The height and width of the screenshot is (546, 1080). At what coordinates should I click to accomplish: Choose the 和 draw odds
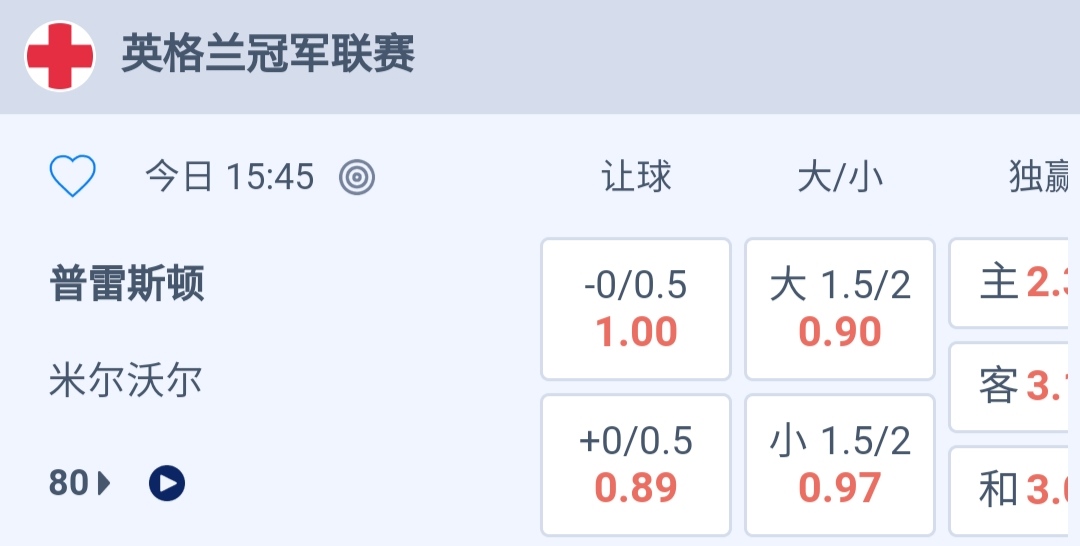click(1014, 490)
